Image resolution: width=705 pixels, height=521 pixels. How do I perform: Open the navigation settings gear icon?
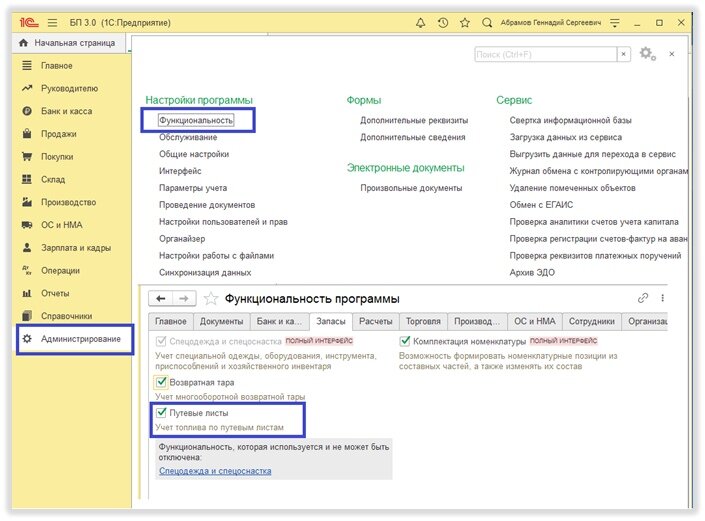coord(647,54)
